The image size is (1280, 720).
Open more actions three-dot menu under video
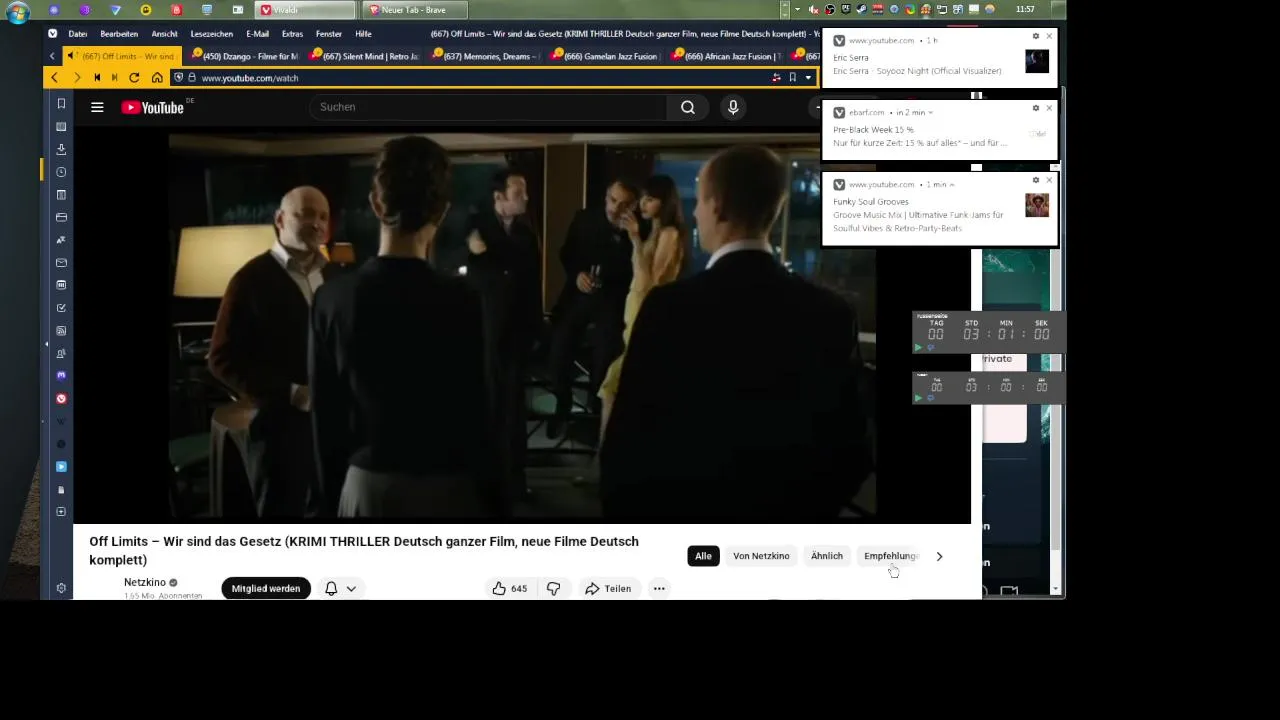pyautogui.click(x=659, y=589)
